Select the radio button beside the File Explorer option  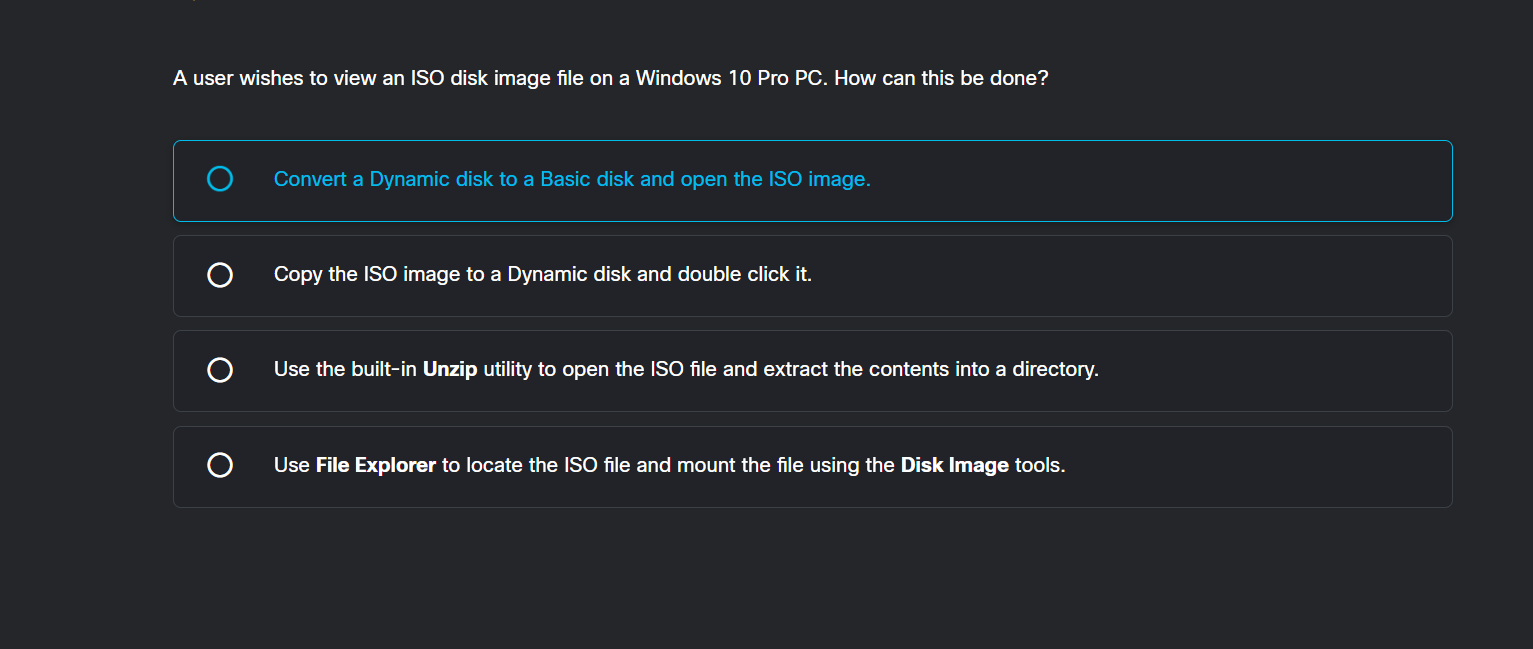coord(220,465)
